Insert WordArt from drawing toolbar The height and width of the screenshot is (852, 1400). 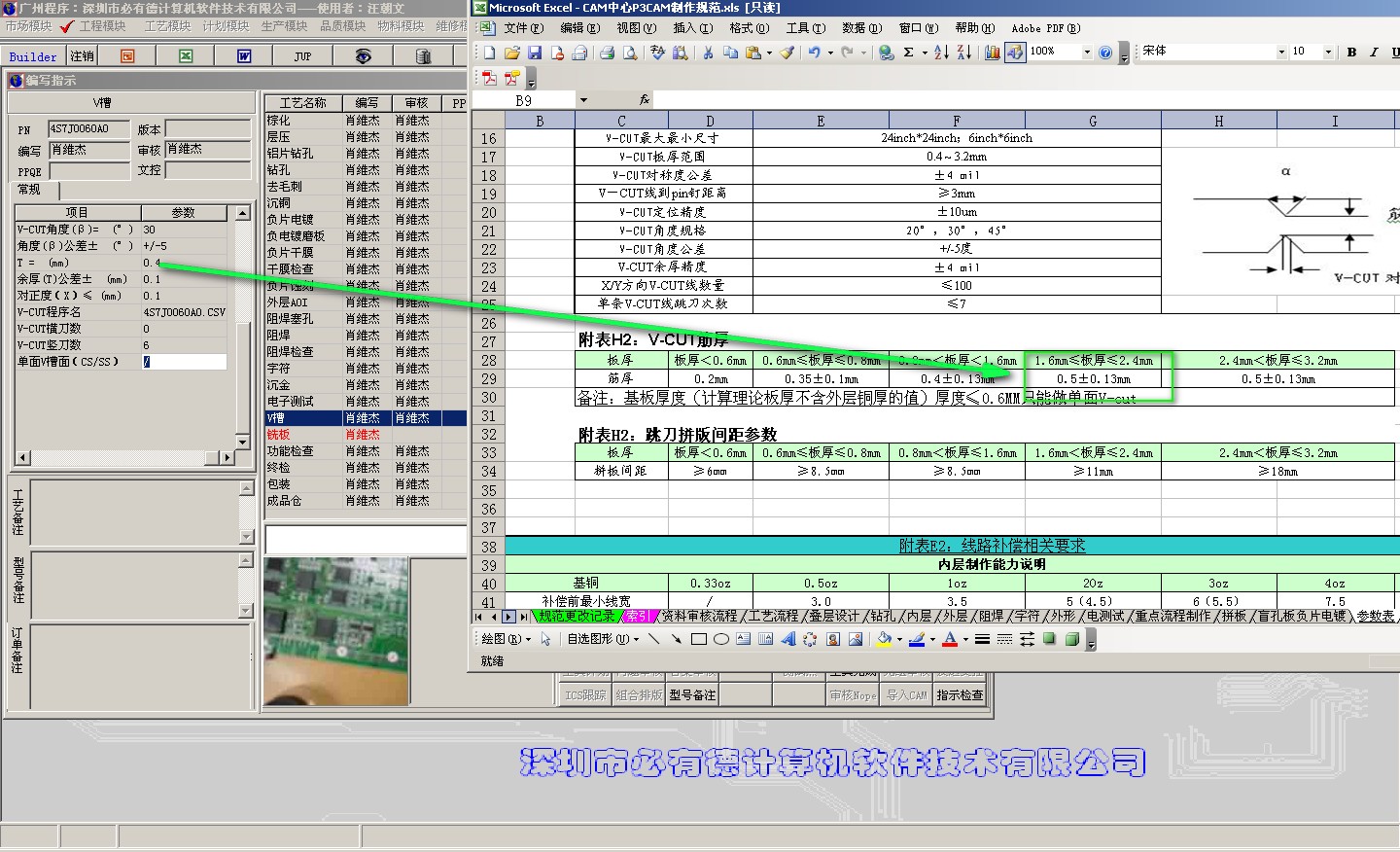pyautogui.click(x=787, y=639)
